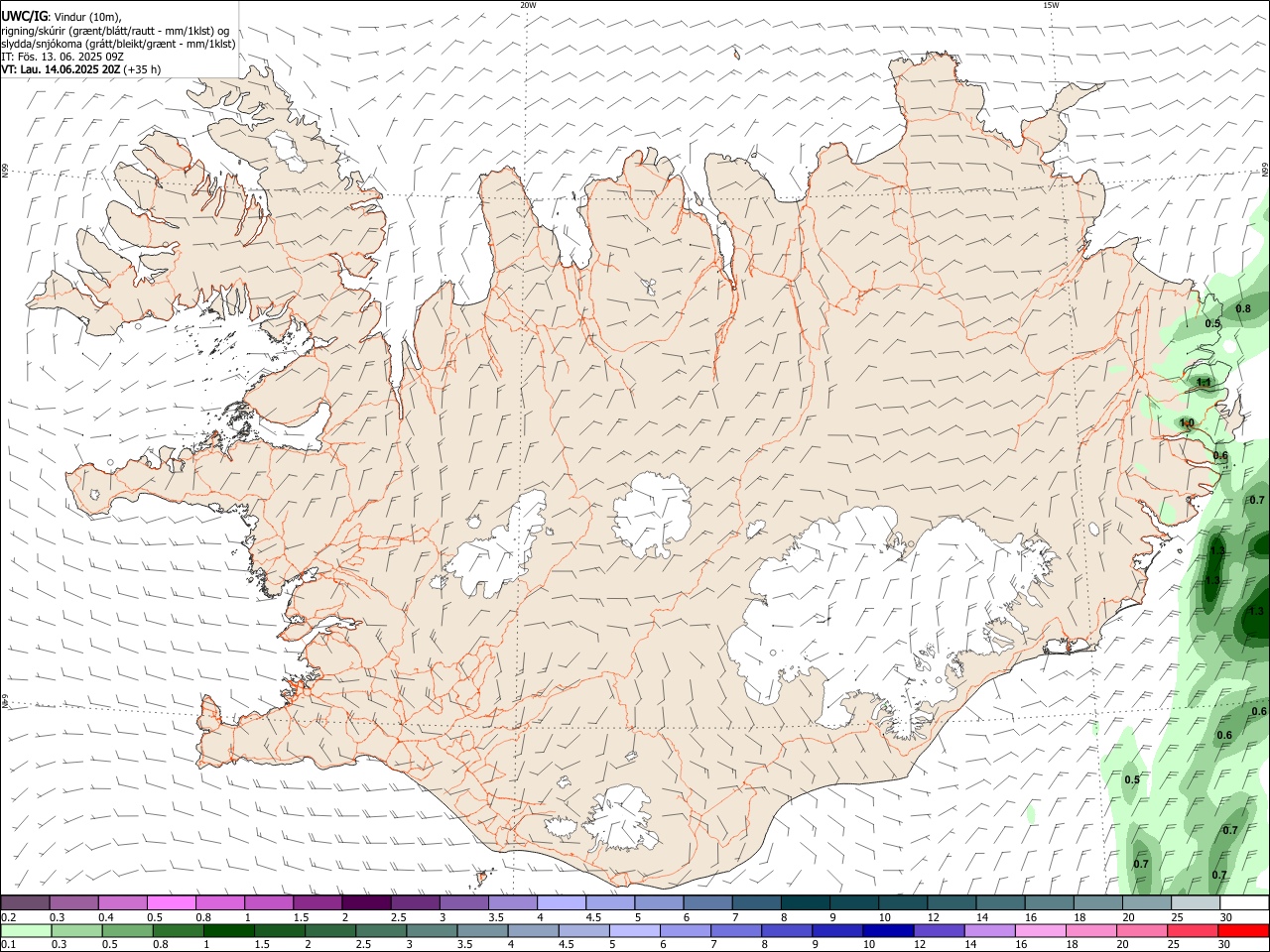Click the '0.4' label in the top legend row
This screenshot has height=952, width=1270.
tap(106, 917)
